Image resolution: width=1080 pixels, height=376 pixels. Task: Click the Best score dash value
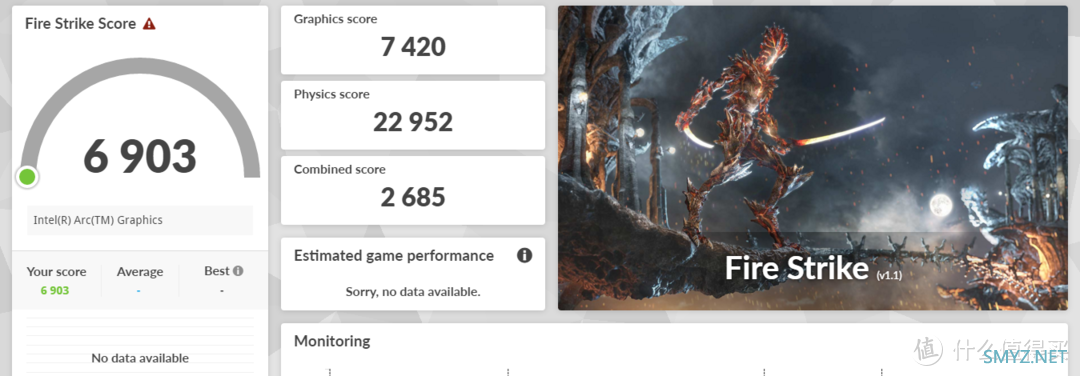click(x=222, y=291)
